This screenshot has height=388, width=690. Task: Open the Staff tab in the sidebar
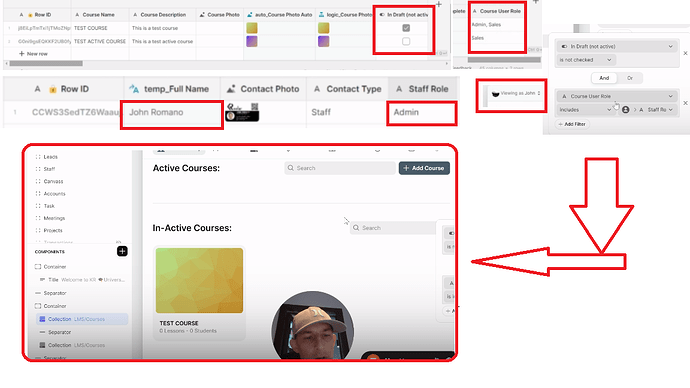(x=49, y=169)
